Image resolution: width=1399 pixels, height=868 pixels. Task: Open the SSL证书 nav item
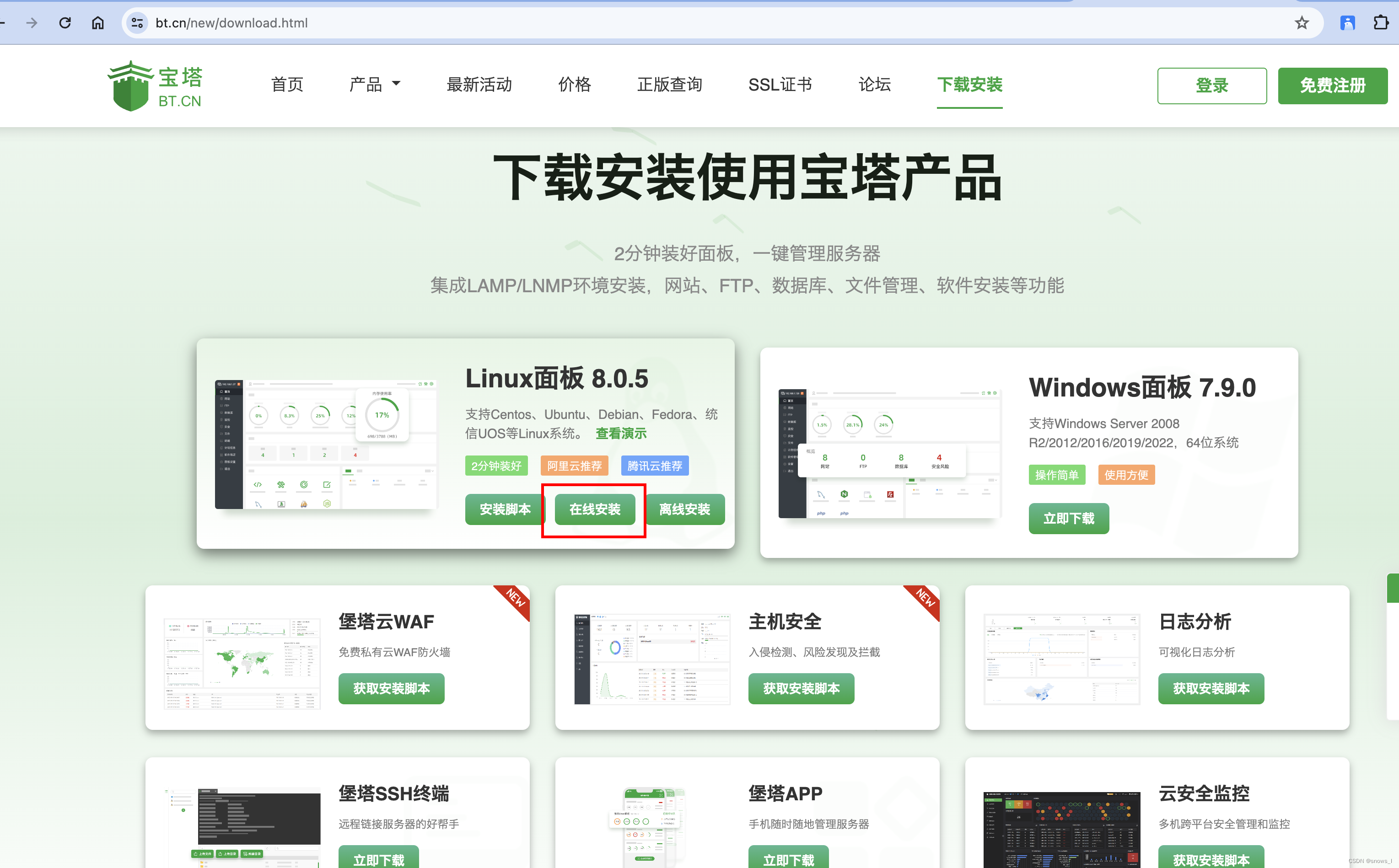click(x=780, y=85)
